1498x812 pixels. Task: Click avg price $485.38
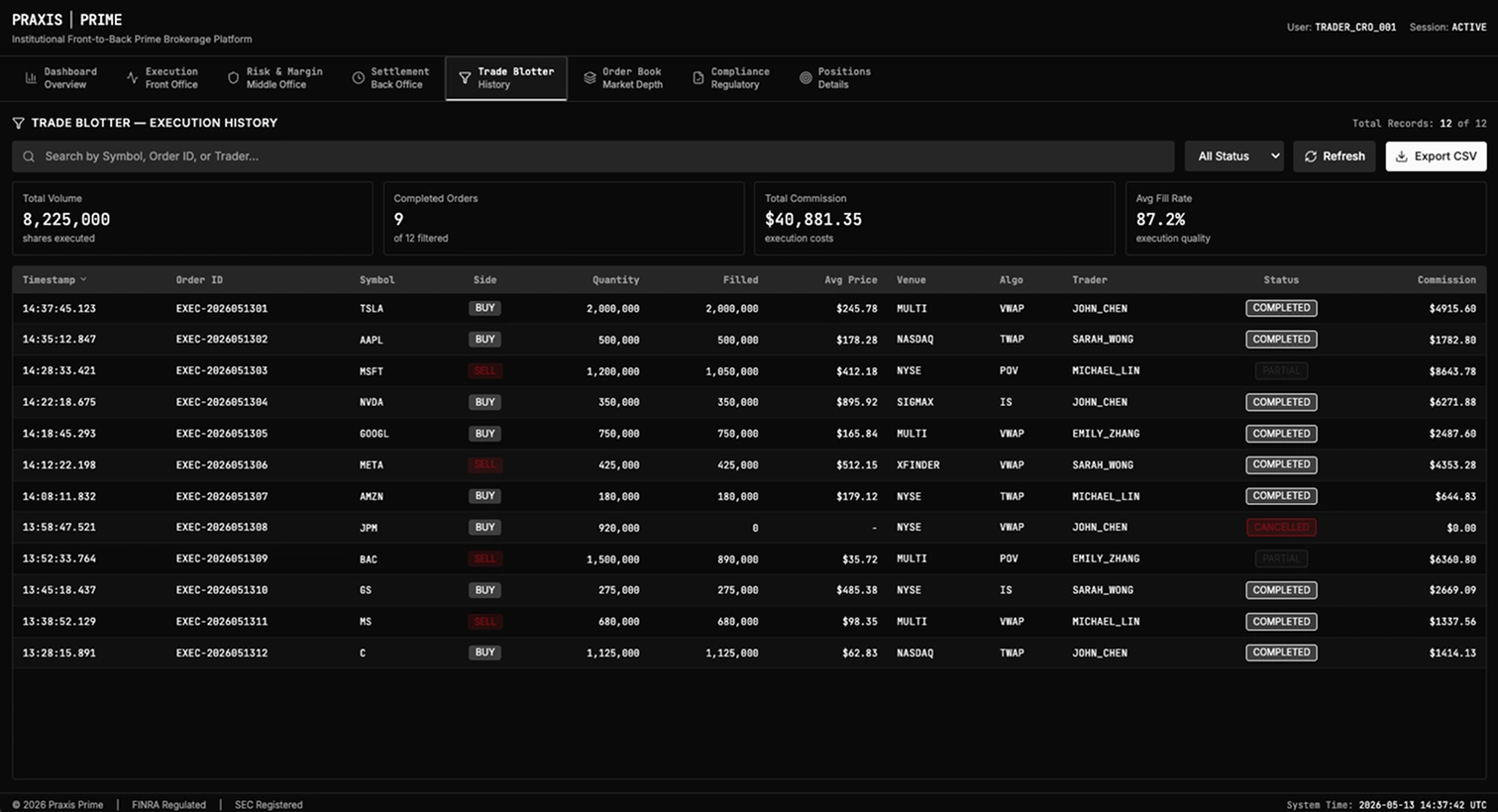pyautogui.click(x=857, y=590)
